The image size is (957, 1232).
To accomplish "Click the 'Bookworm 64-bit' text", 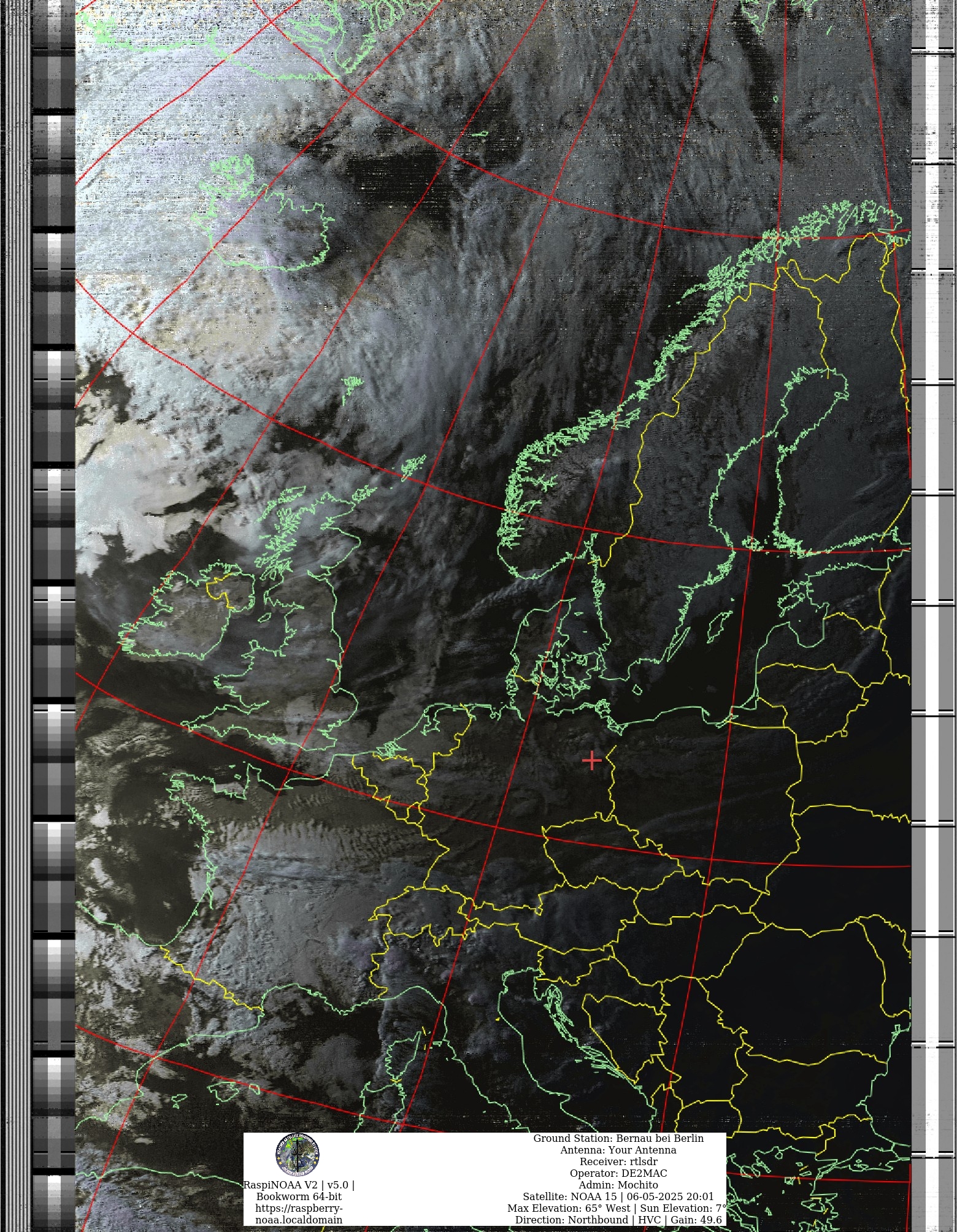I will [x=299, y=1196].
